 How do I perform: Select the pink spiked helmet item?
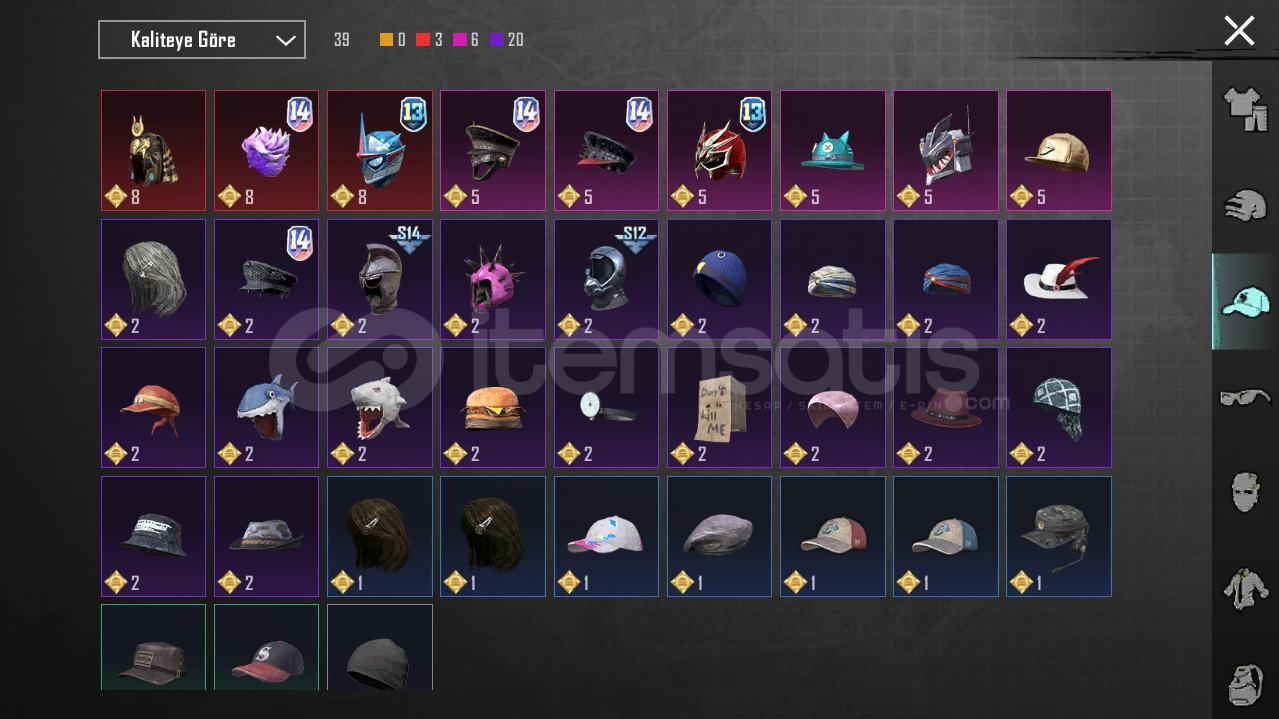493,279
